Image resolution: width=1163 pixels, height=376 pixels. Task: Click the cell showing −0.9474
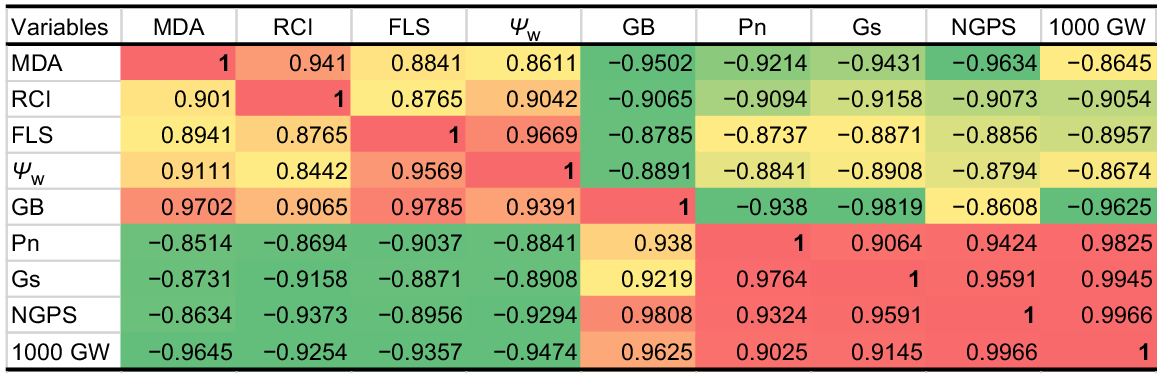[524, 350]
